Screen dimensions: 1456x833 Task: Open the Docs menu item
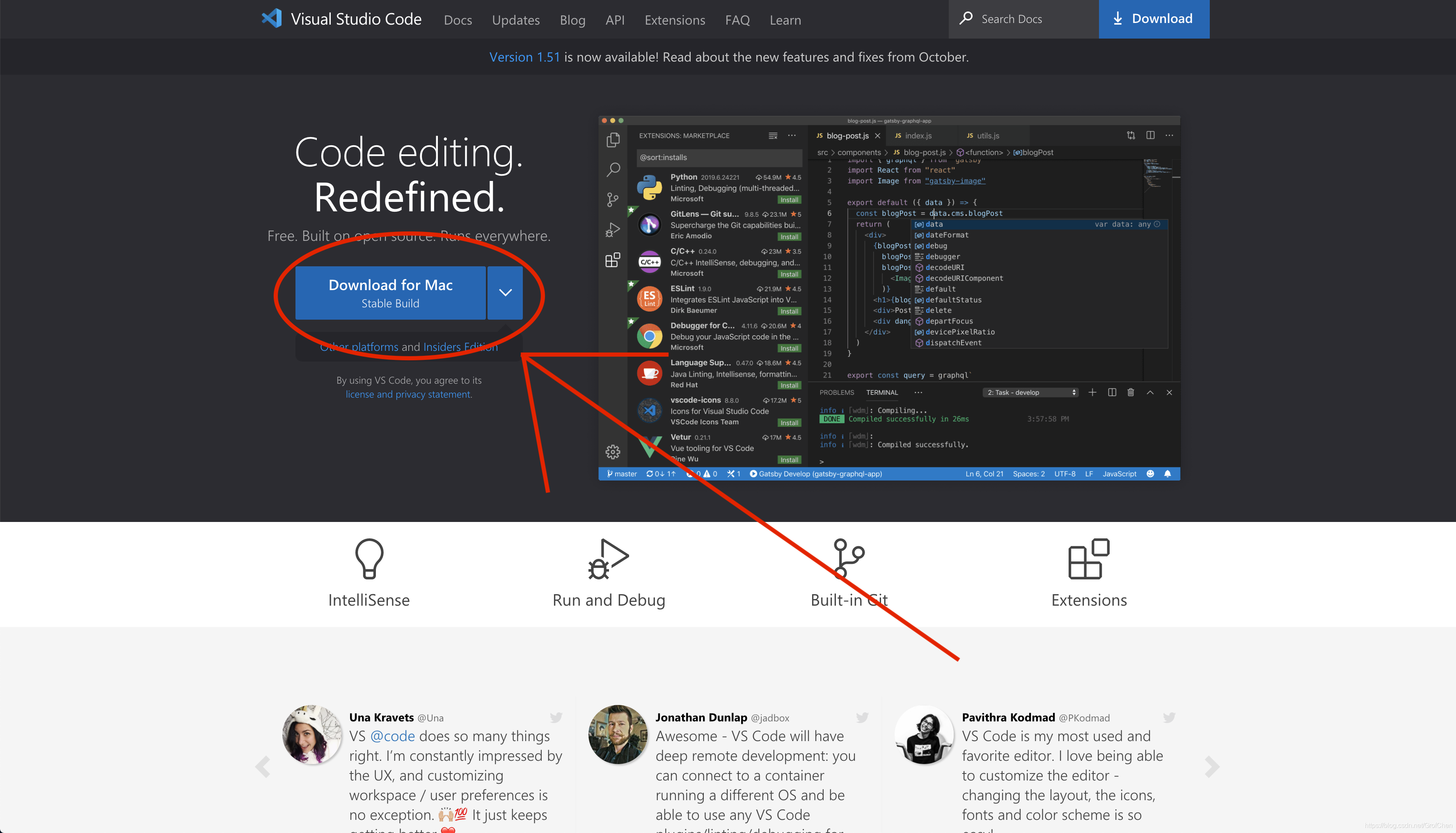[x=458, y=20]
